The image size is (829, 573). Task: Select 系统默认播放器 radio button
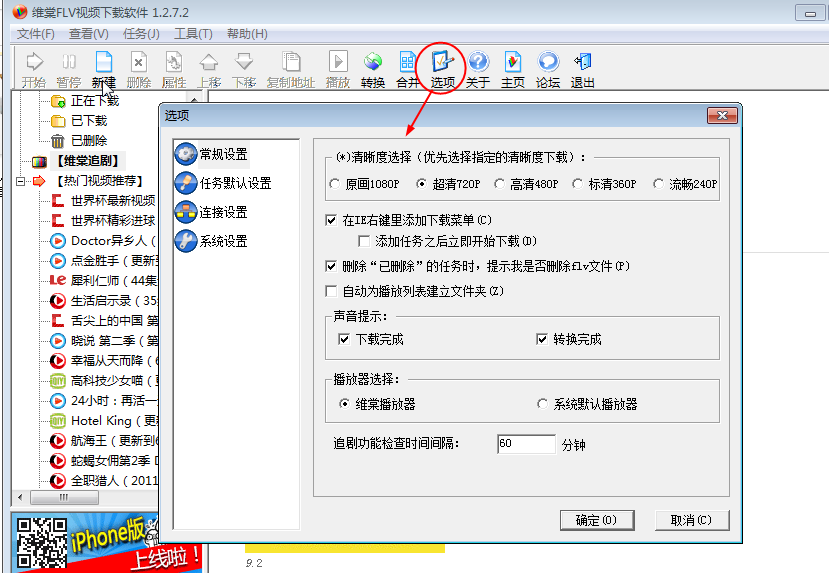pyautogui.click(x=542, y=404)
